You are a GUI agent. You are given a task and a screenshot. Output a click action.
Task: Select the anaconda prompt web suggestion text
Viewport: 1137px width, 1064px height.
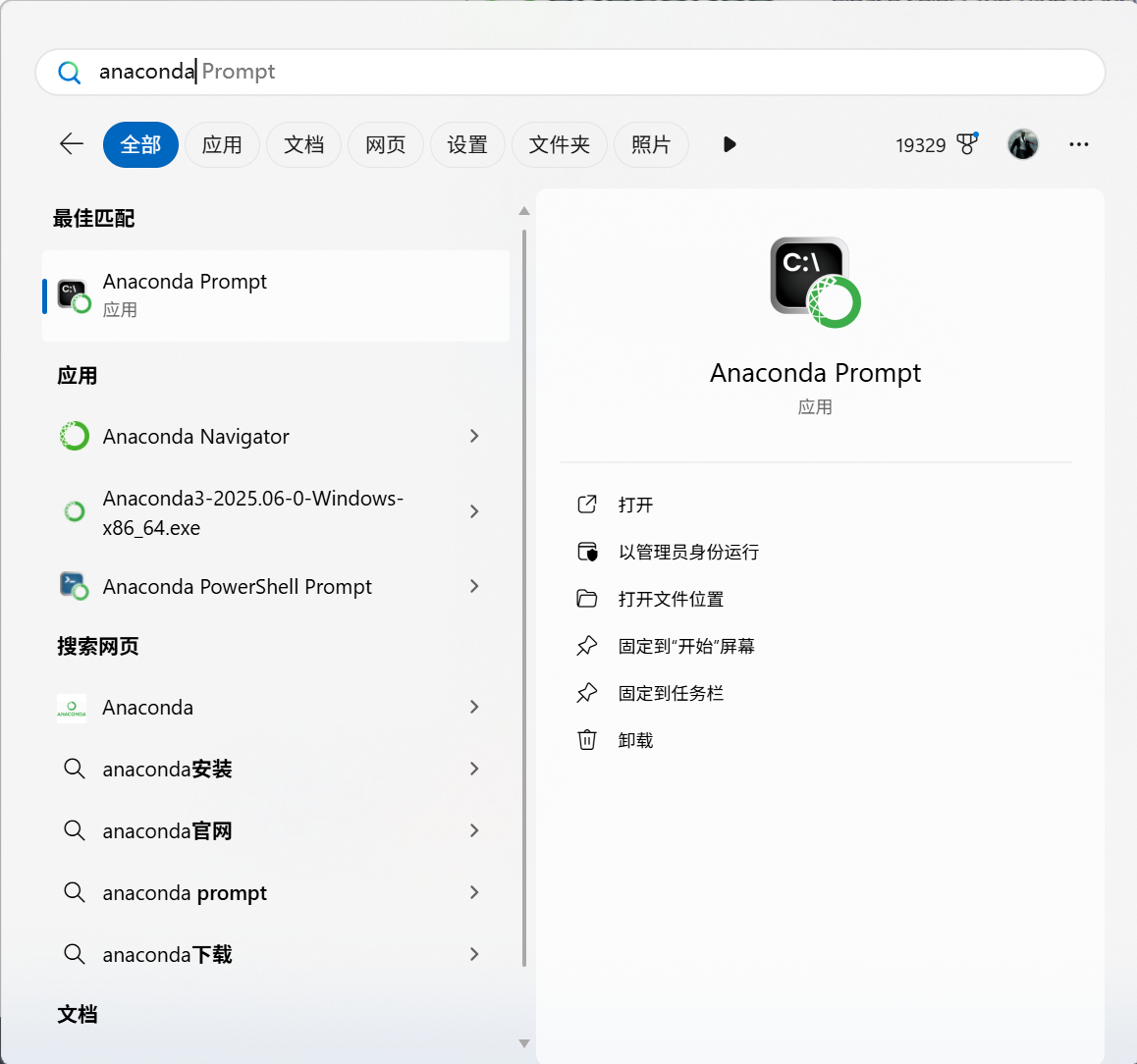click(185, 893)
